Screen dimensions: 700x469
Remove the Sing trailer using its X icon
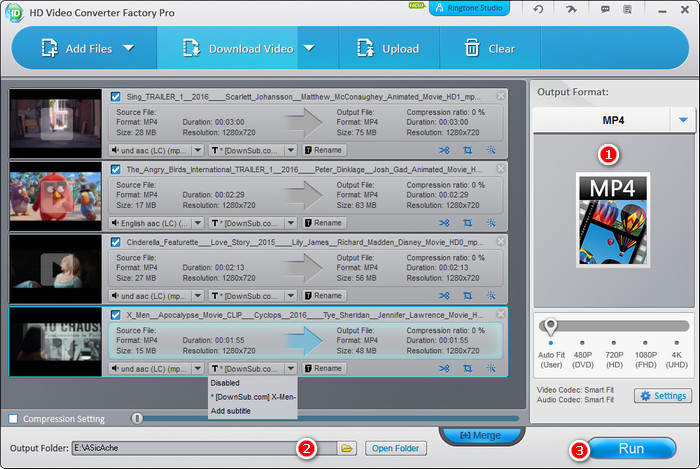click(x=501, y=96)
